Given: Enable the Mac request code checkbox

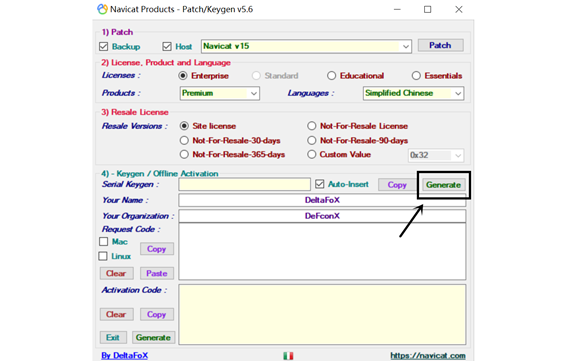Looking at the screenshot, I should [x=104, y=241].
